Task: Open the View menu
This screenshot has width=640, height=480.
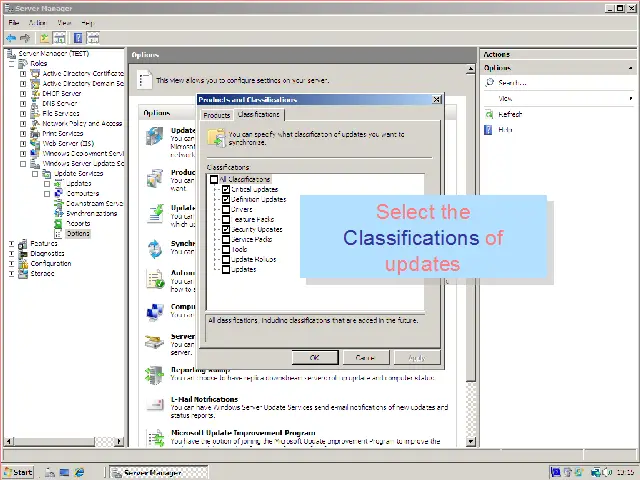Action: (x=64, y=22)
